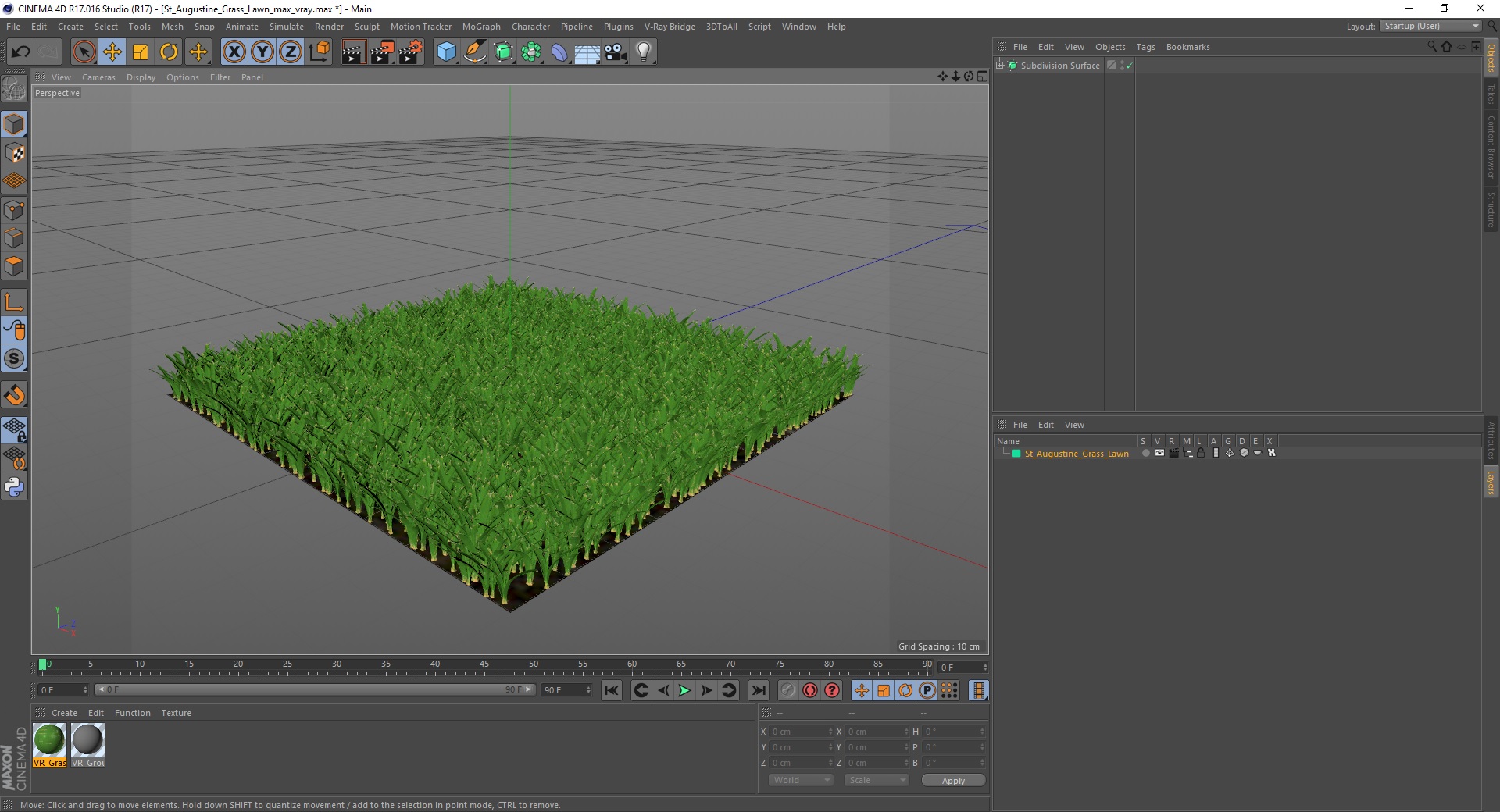Switch to Texture mode
This screenshot has width=1500, height=812.
[14, 153]
